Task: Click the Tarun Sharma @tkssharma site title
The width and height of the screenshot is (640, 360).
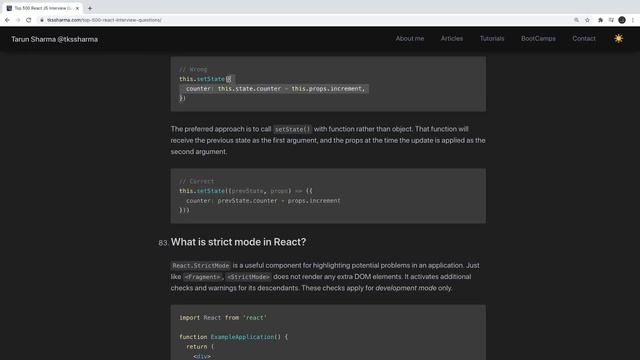Action: [x=55, y=40]
